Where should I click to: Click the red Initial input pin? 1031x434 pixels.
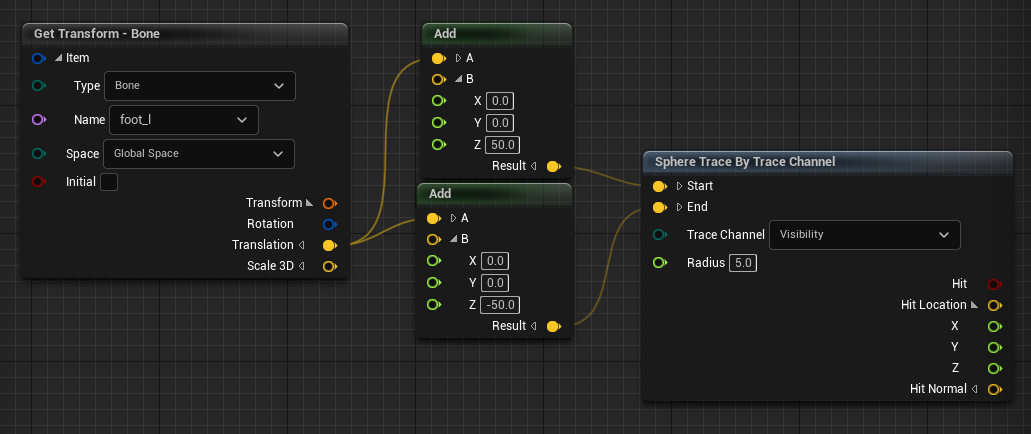[x=38, y=181]
